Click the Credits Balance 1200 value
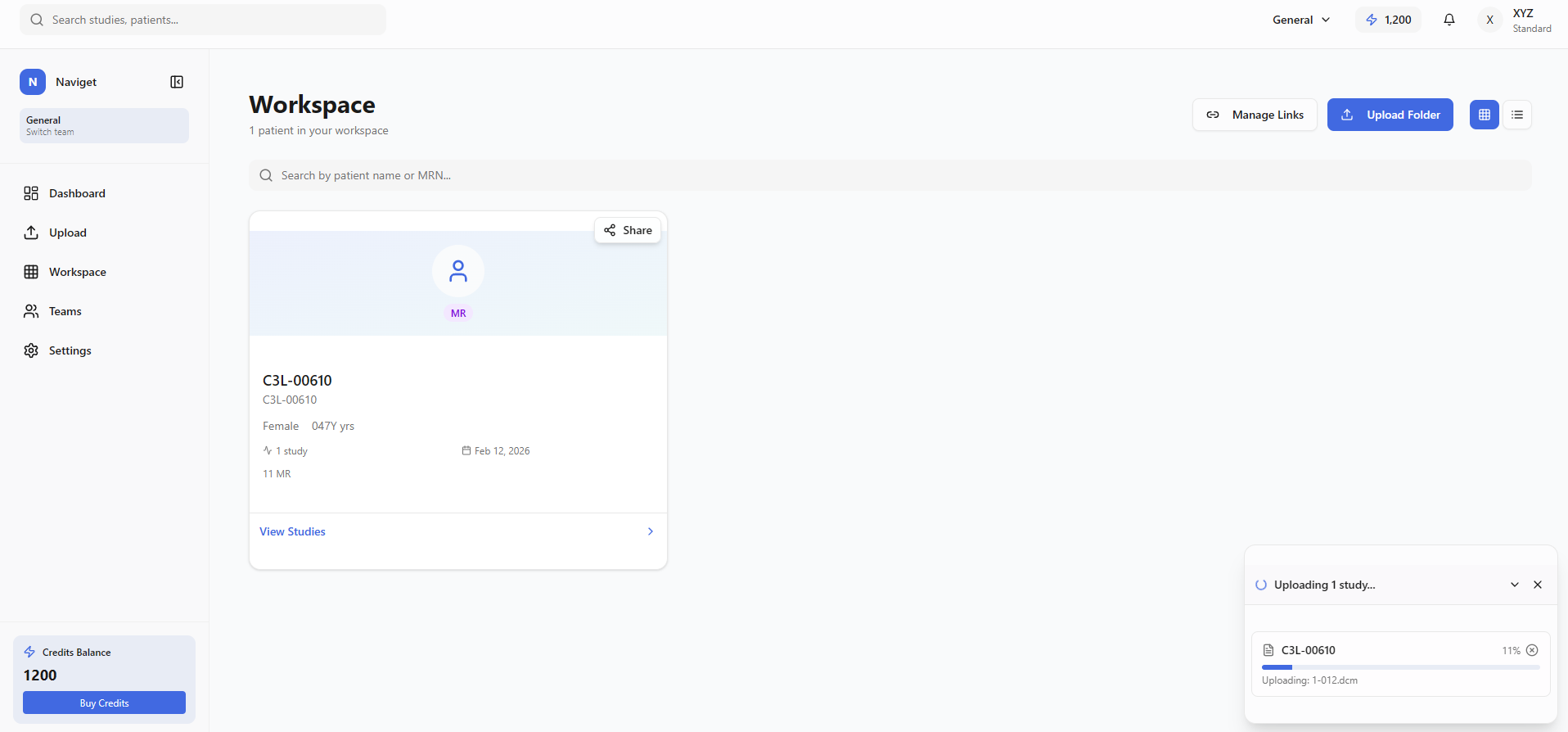1568x732 pixels. point(40,676)
